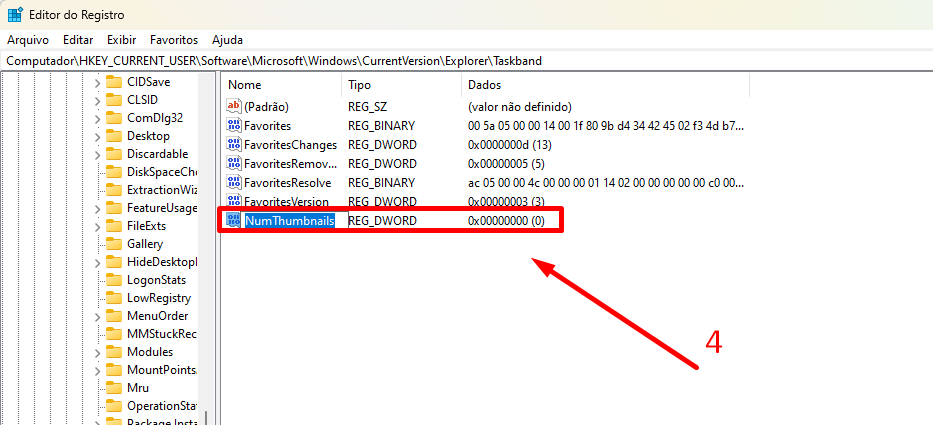Select the FavoritesChanges value name
933x425 pixels.
290,145
